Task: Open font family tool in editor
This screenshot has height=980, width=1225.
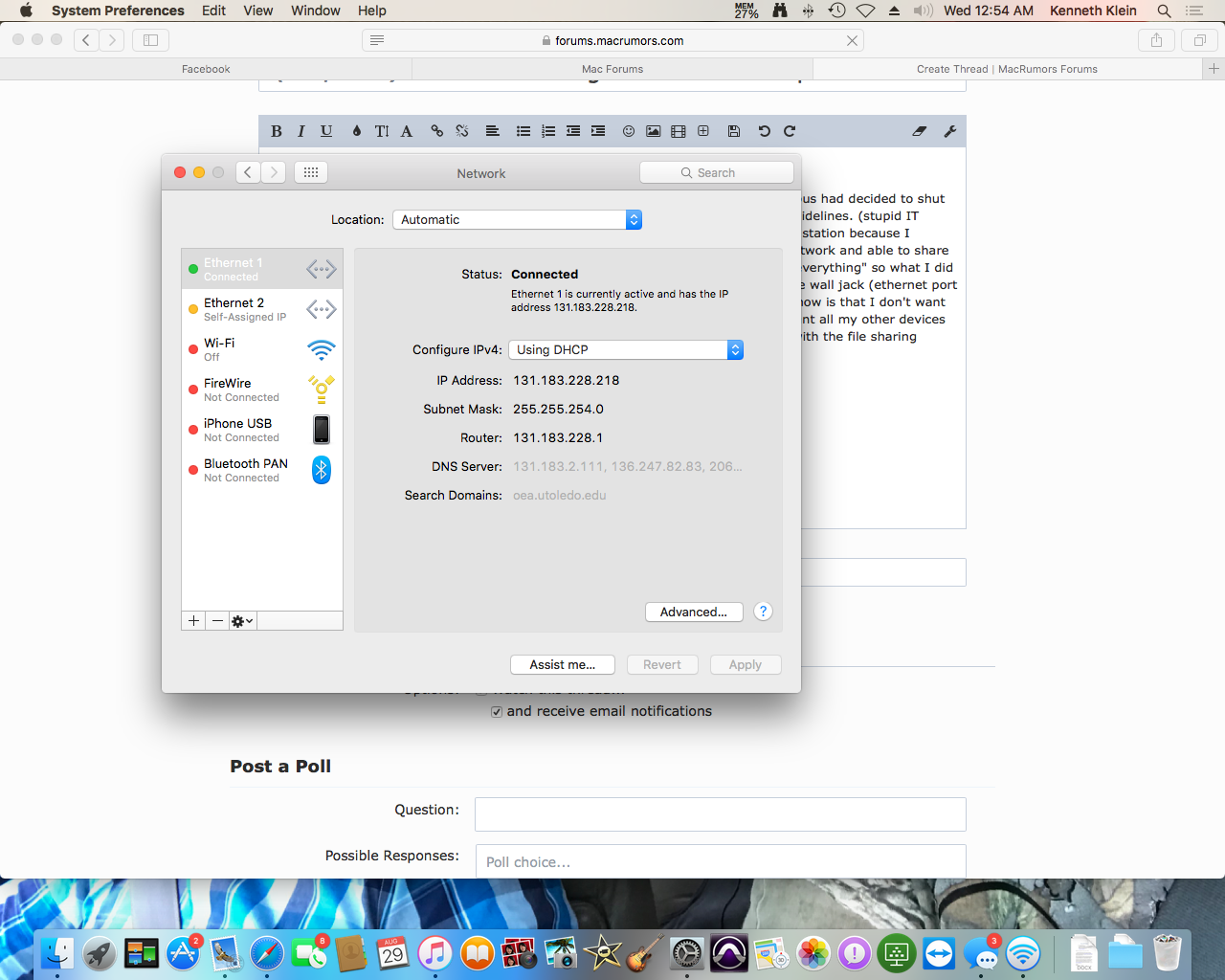Action: [407, 131]
